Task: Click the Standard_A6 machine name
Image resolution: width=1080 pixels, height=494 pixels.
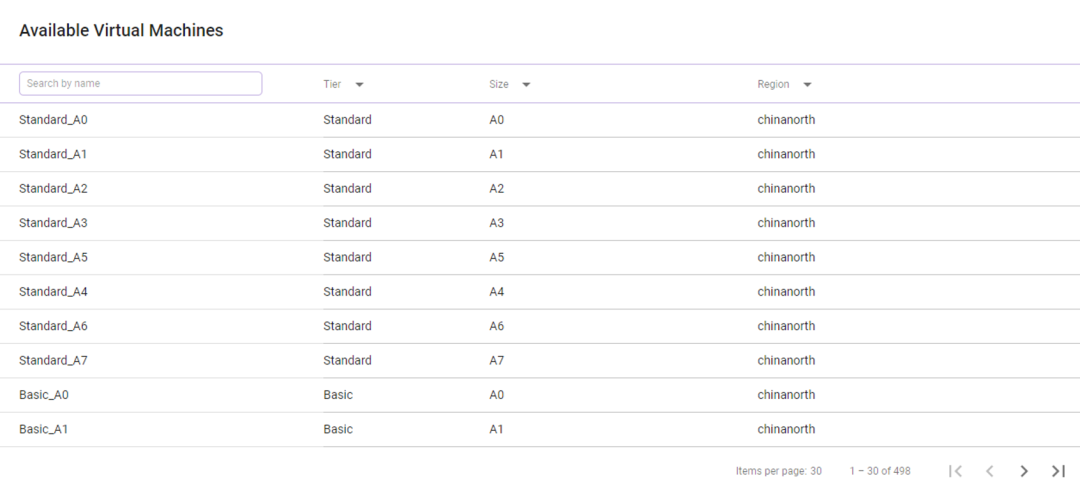Action: (54, 326)
